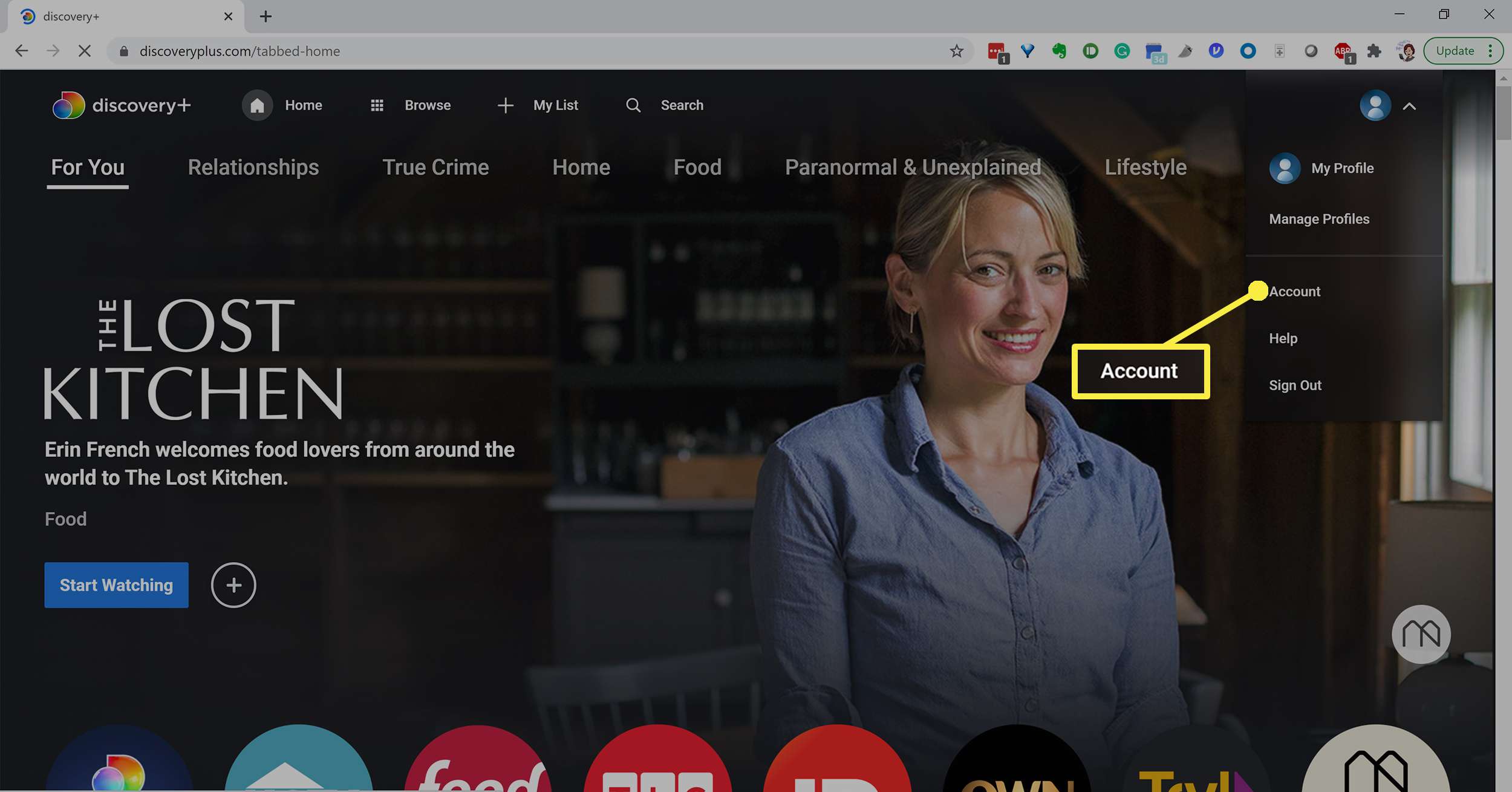Image resolution: width=1512 pixels, height=792 pixels.
Task: Click the Home nav label
Action: [304, 105]
